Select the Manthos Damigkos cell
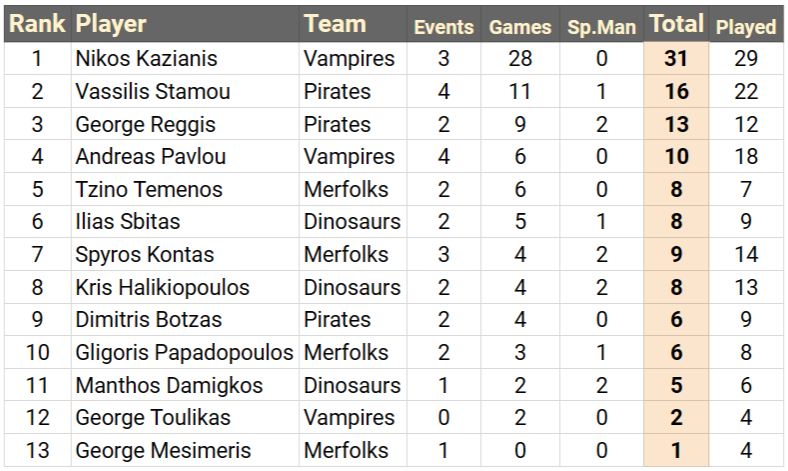 tap(155, 385)
